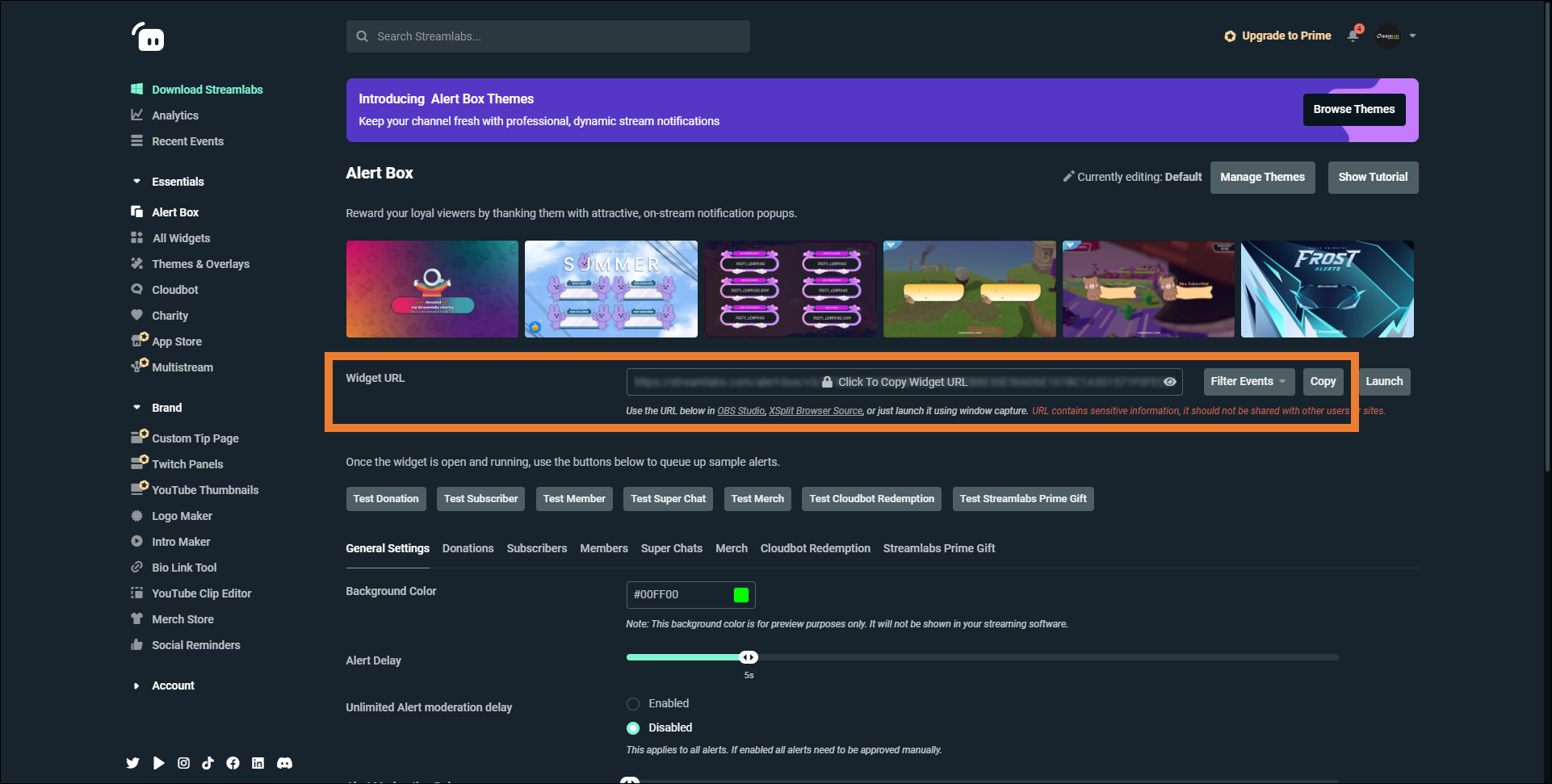Image resolution: width=1552 pixels, height=784 pixels.
Task: Click the Discord icon in footer
Action: (284, 763)
